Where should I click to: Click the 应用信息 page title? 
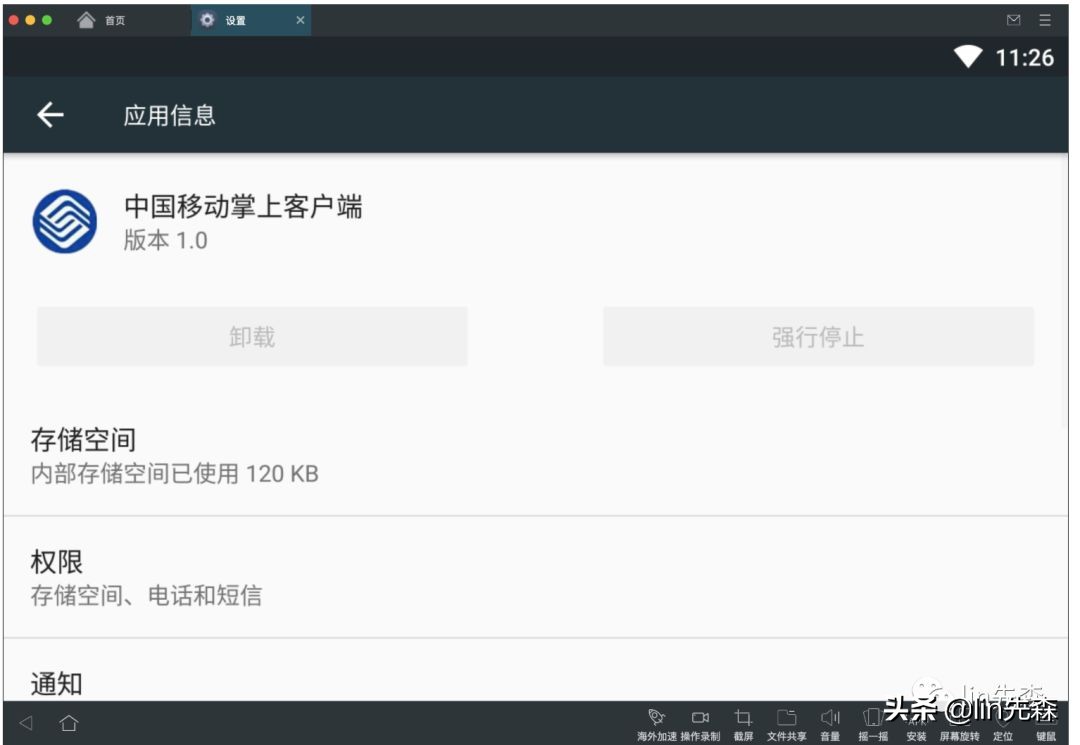click(169, 115)
